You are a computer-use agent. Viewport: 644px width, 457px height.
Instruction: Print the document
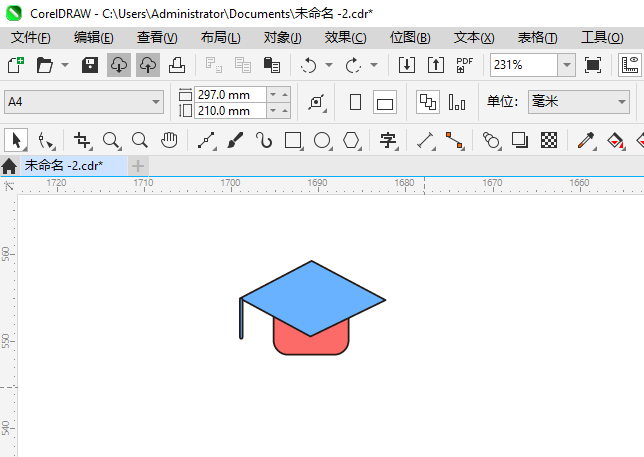point(177,65)
